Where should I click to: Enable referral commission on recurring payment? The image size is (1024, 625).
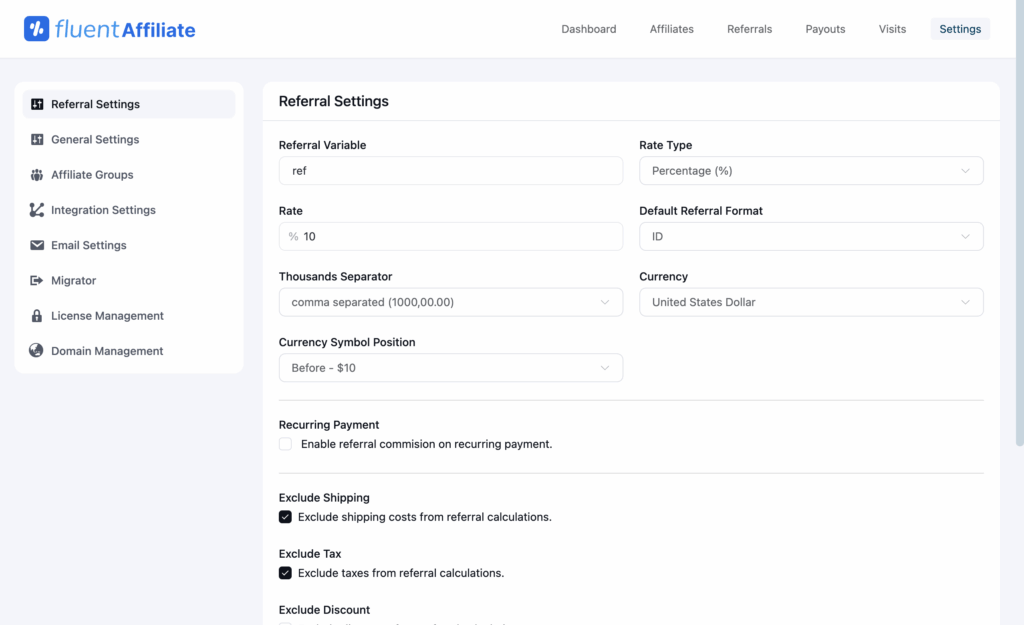[x=285, y=444]
